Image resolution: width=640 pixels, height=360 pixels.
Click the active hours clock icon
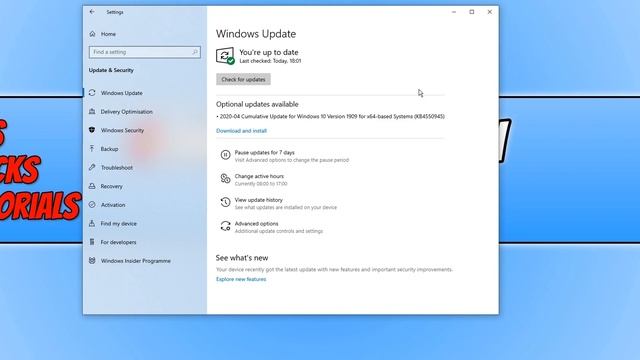[x=225, y=178]
